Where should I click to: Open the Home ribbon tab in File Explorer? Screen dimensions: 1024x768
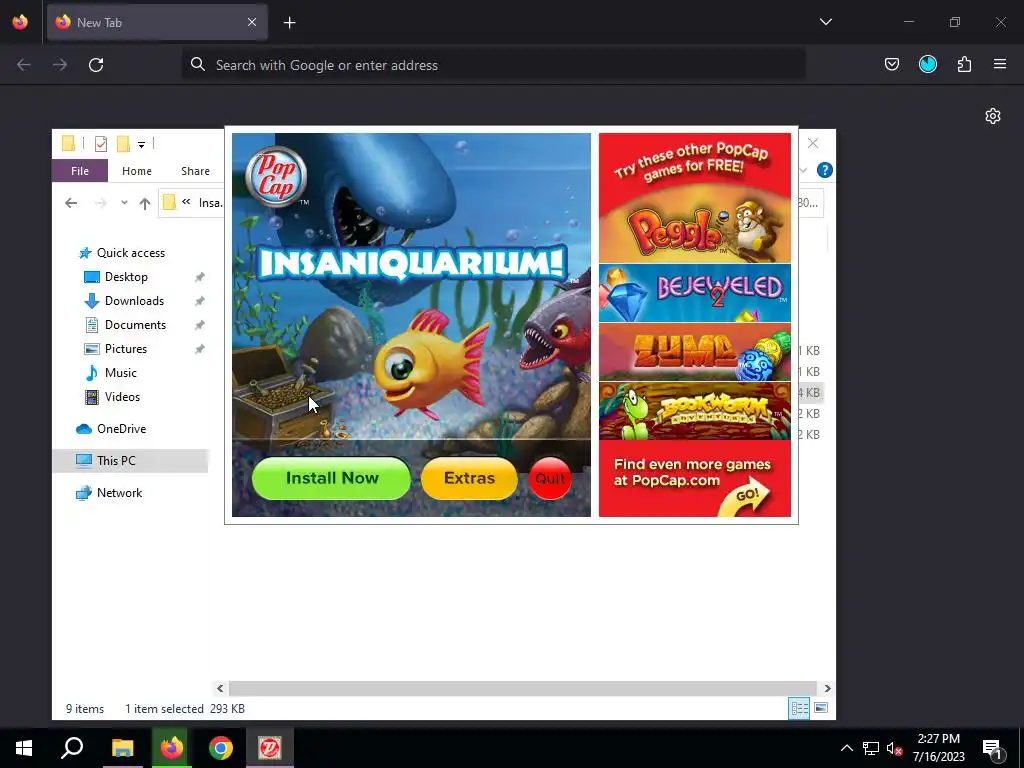136,171
